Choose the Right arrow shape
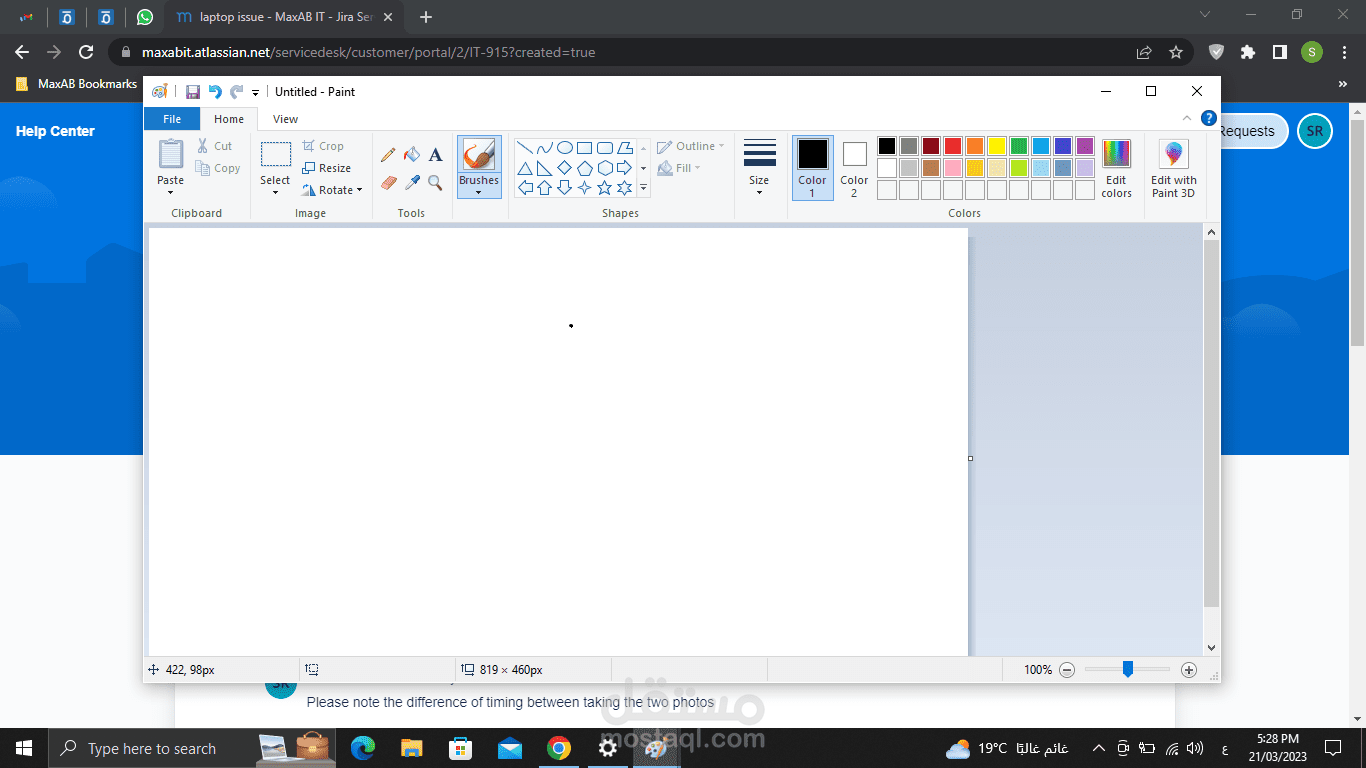Viewport: 1366px width, 768px height. point(625,167)
